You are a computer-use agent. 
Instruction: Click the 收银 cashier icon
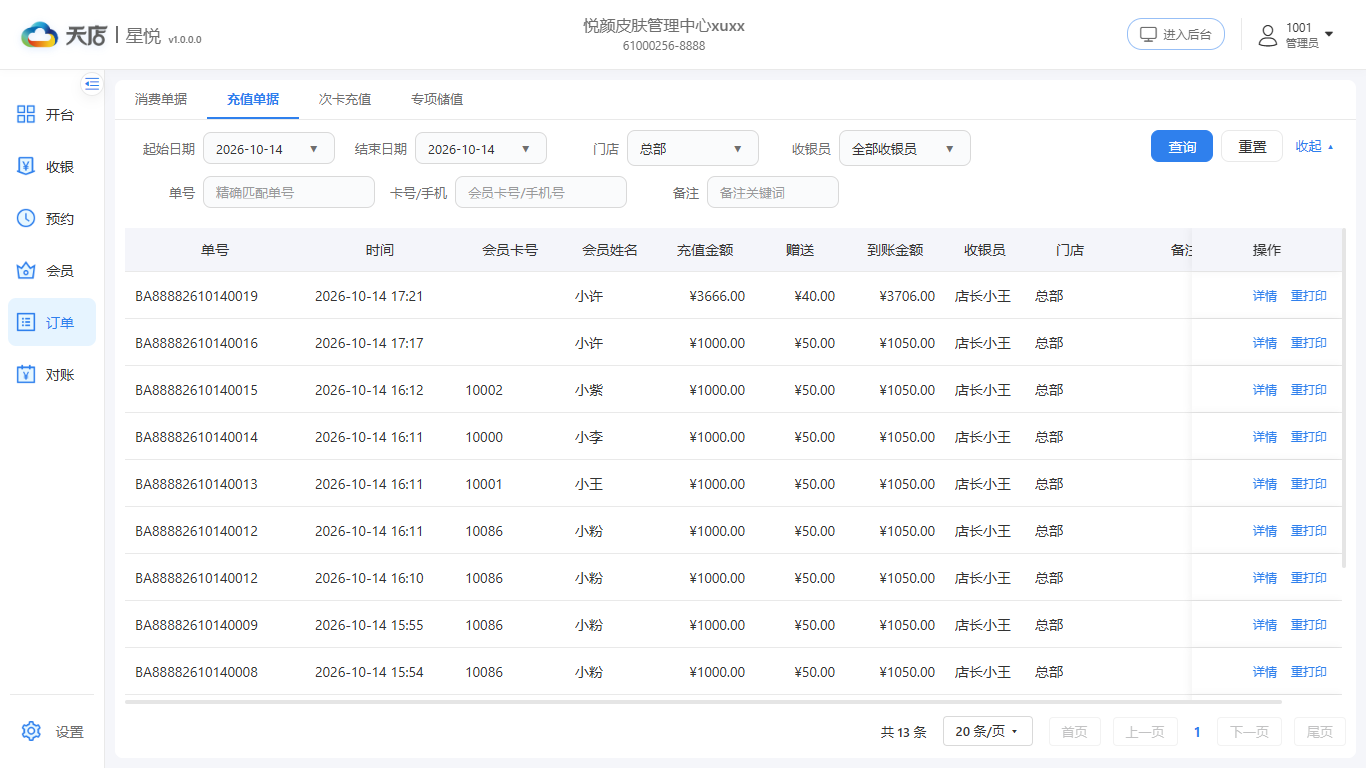27,167
